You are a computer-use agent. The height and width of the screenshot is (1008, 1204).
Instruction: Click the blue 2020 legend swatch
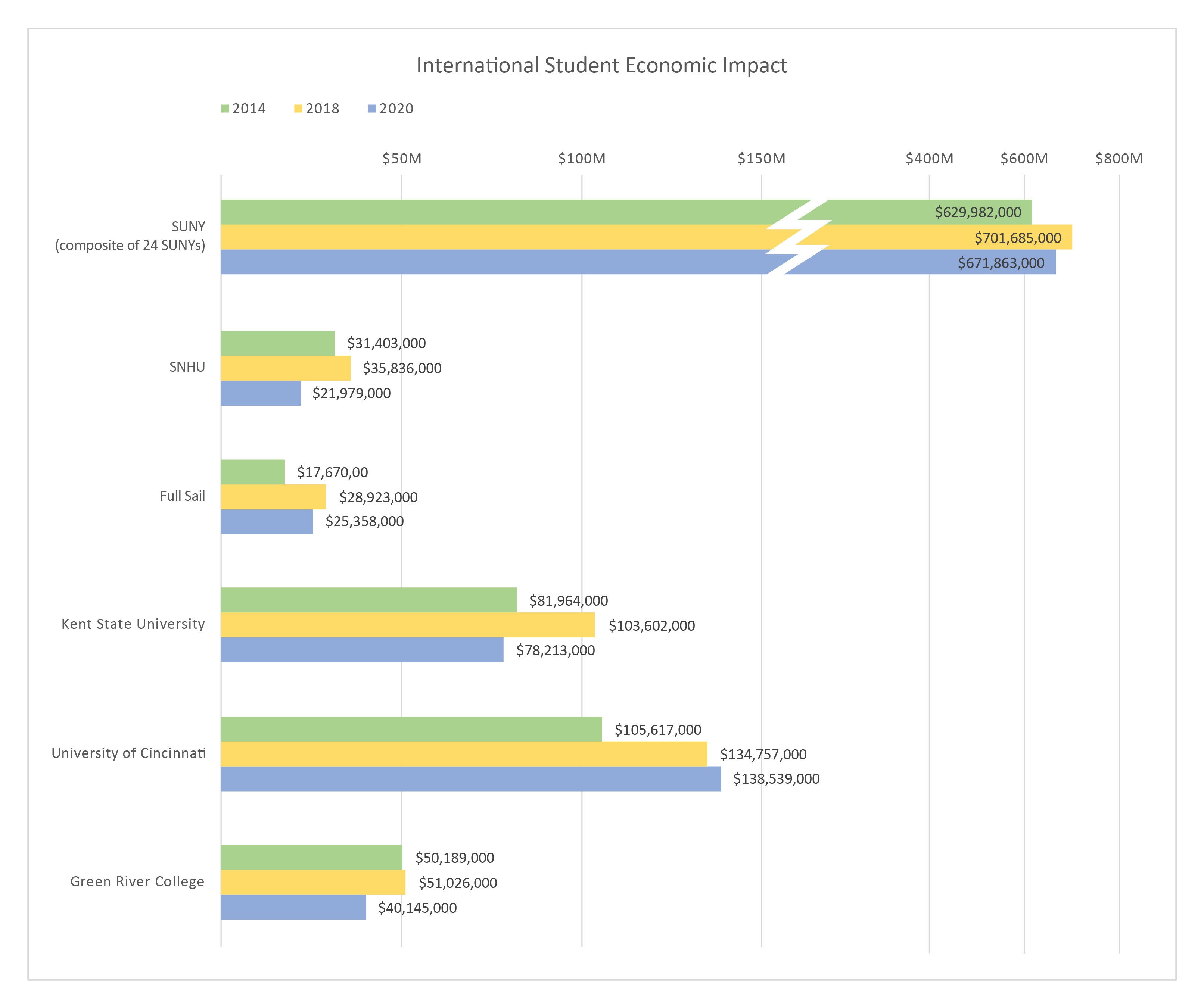point(372,109)
